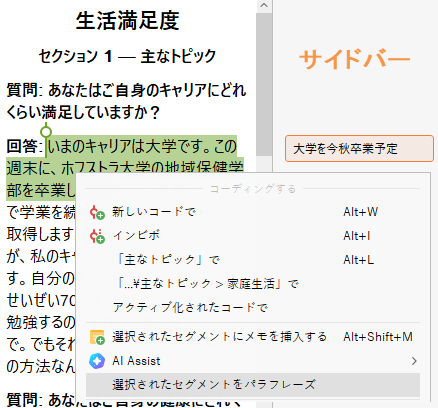Image resolution: width=438 pixels, height=408 pixels.
Task: Choose アクティブ化されたコードで option
Action: tap(253, 308)
